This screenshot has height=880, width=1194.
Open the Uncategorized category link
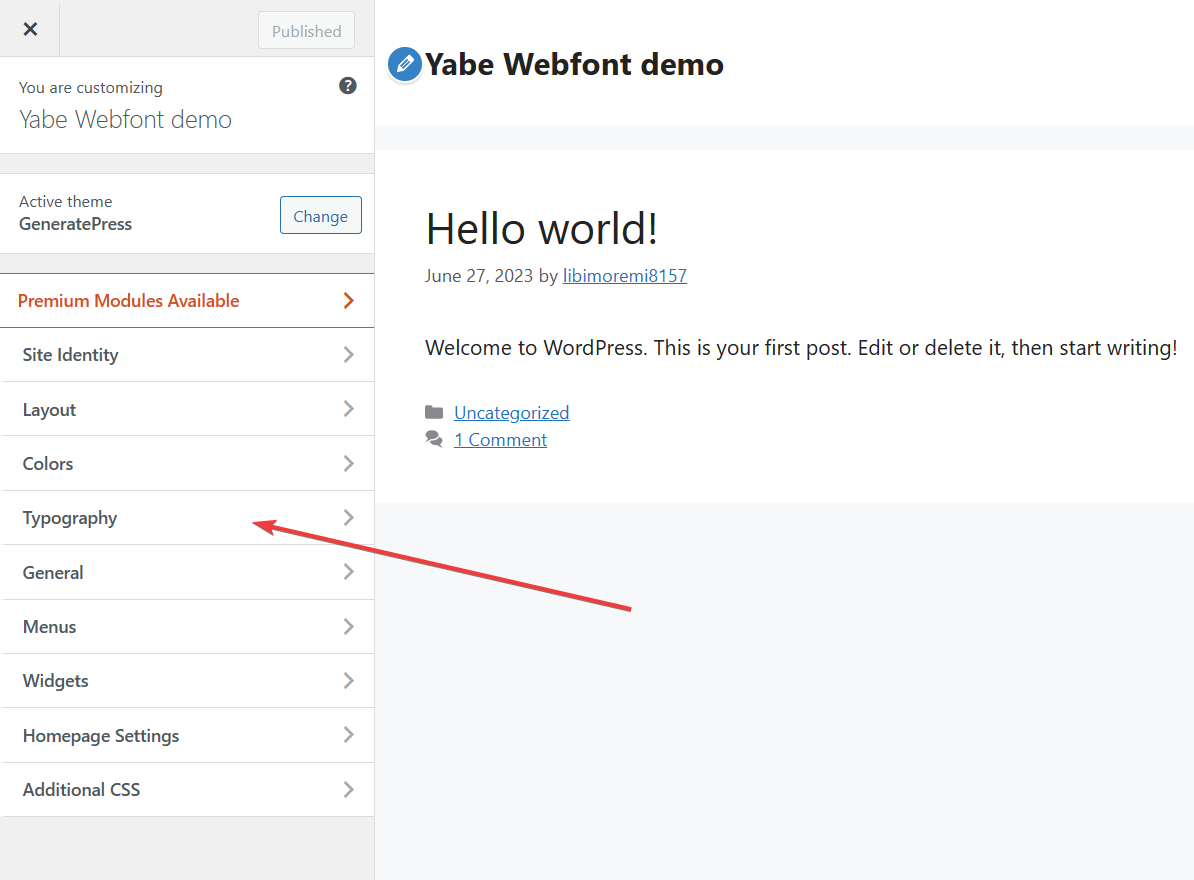tap(512, 413)
